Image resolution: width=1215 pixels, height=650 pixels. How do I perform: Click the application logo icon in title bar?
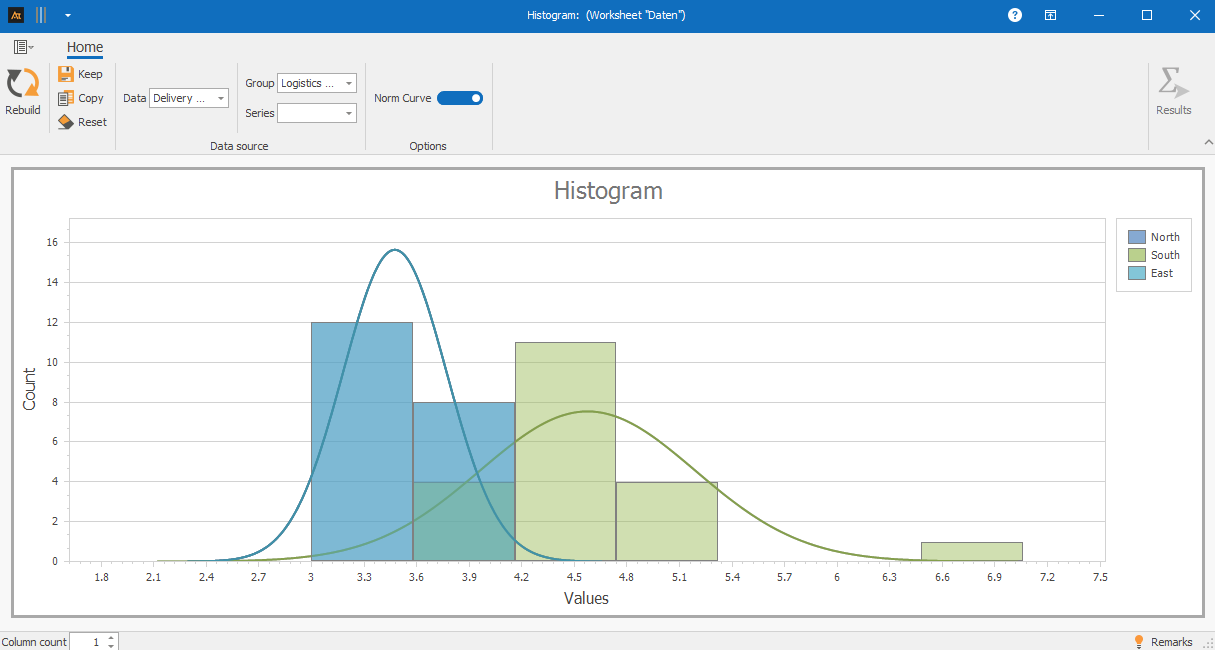click(16, 15)
